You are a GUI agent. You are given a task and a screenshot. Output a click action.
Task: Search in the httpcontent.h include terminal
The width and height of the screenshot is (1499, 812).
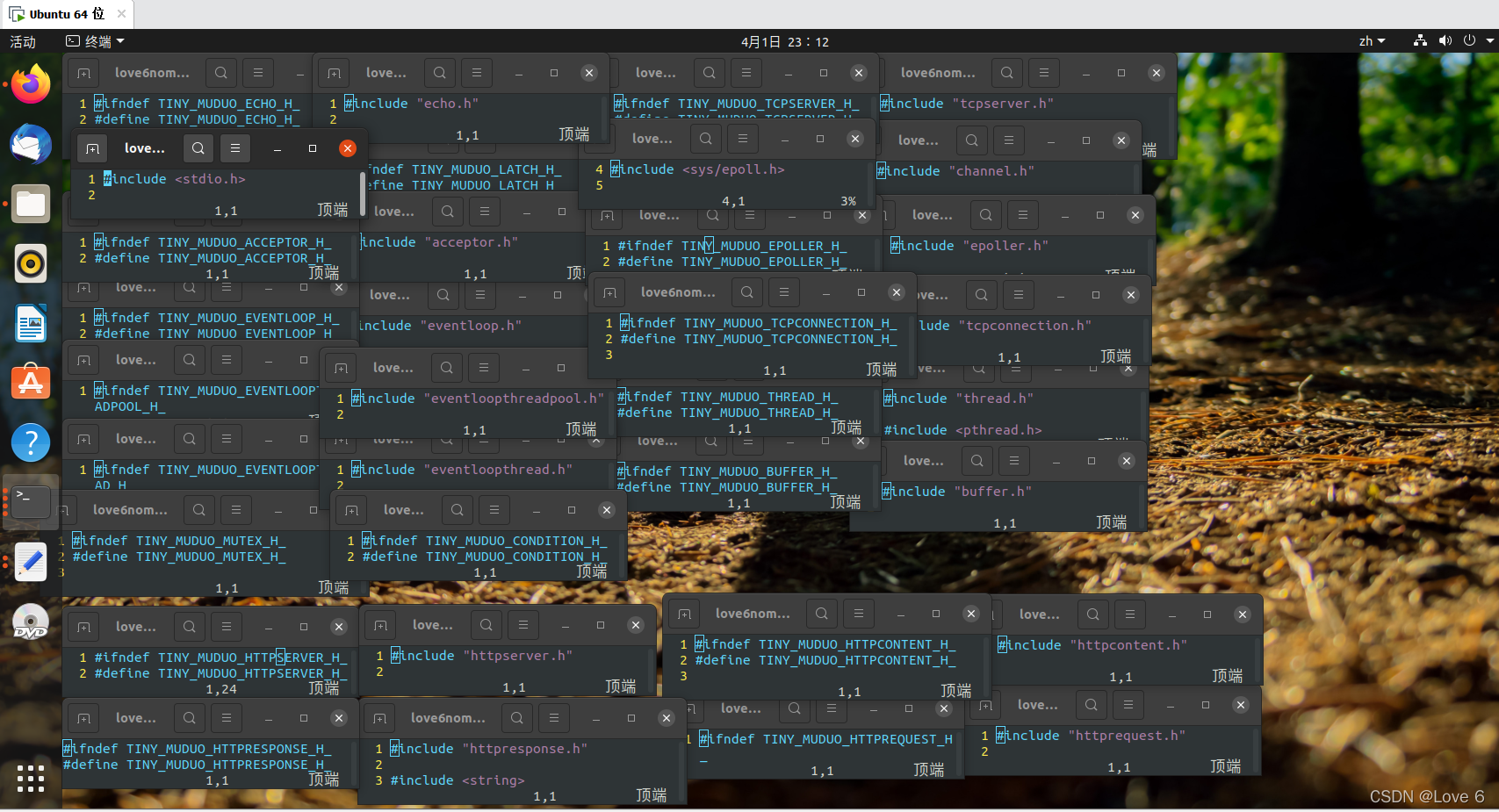pyautogui.click(x=1093, y=614)
